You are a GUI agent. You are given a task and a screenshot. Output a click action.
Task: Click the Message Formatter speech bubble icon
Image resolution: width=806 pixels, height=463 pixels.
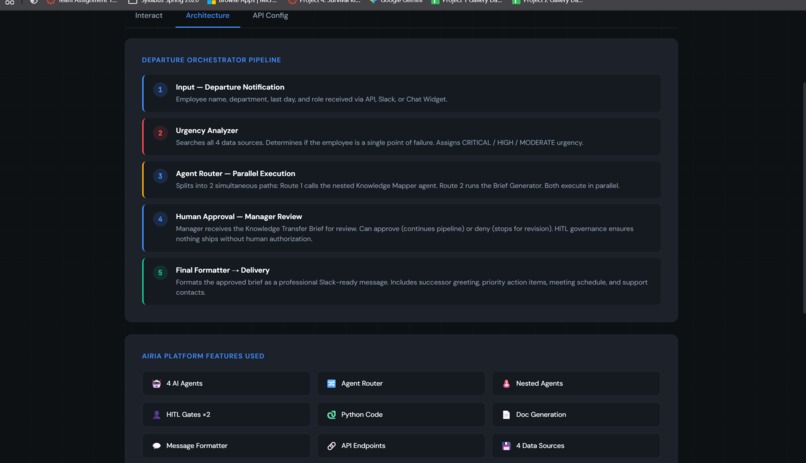click(156, 446)
